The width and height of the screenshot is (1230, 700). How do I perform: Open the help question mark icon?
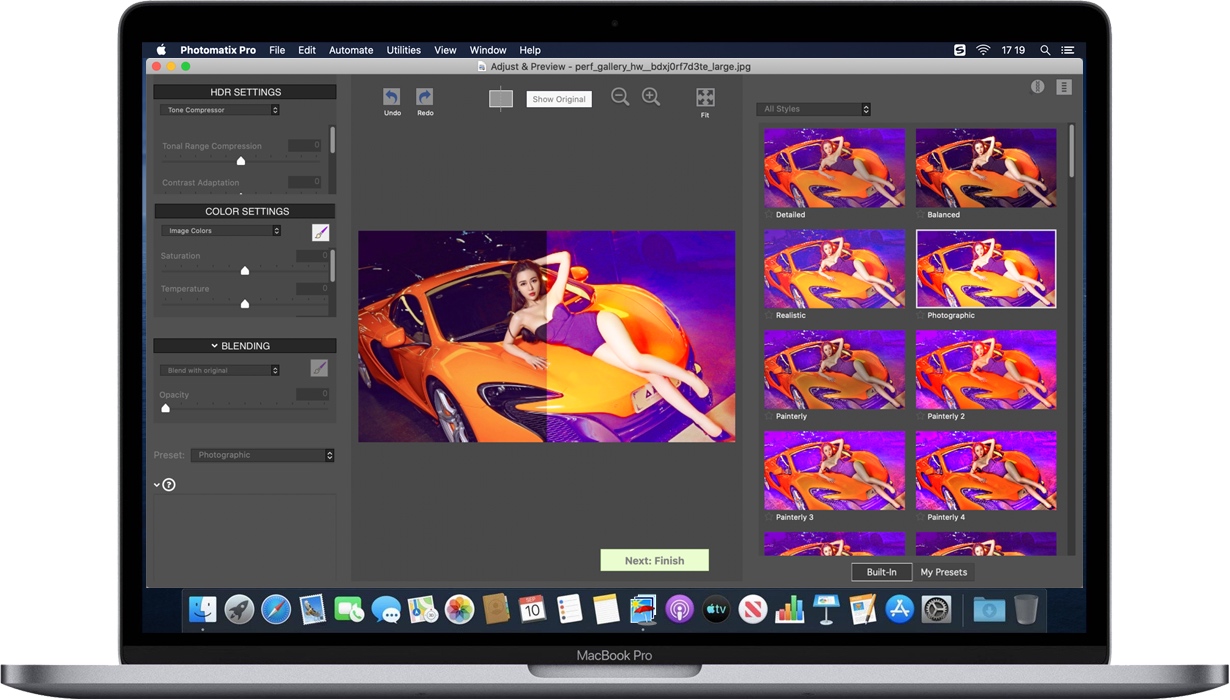[168, 484]
